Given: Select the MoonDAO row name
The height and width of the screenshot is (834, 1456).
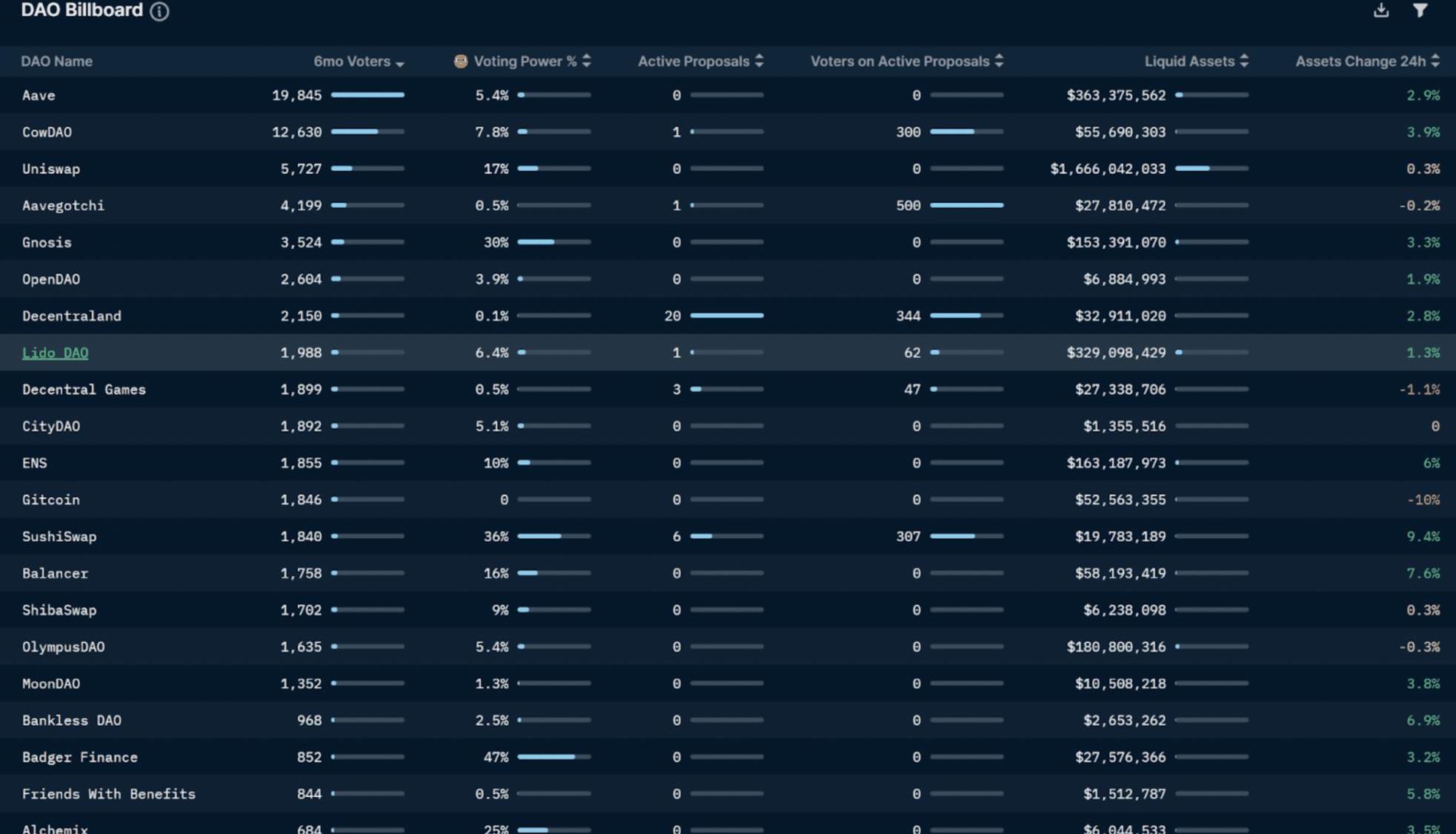Looking at the screenshot, I should point(51,684).
